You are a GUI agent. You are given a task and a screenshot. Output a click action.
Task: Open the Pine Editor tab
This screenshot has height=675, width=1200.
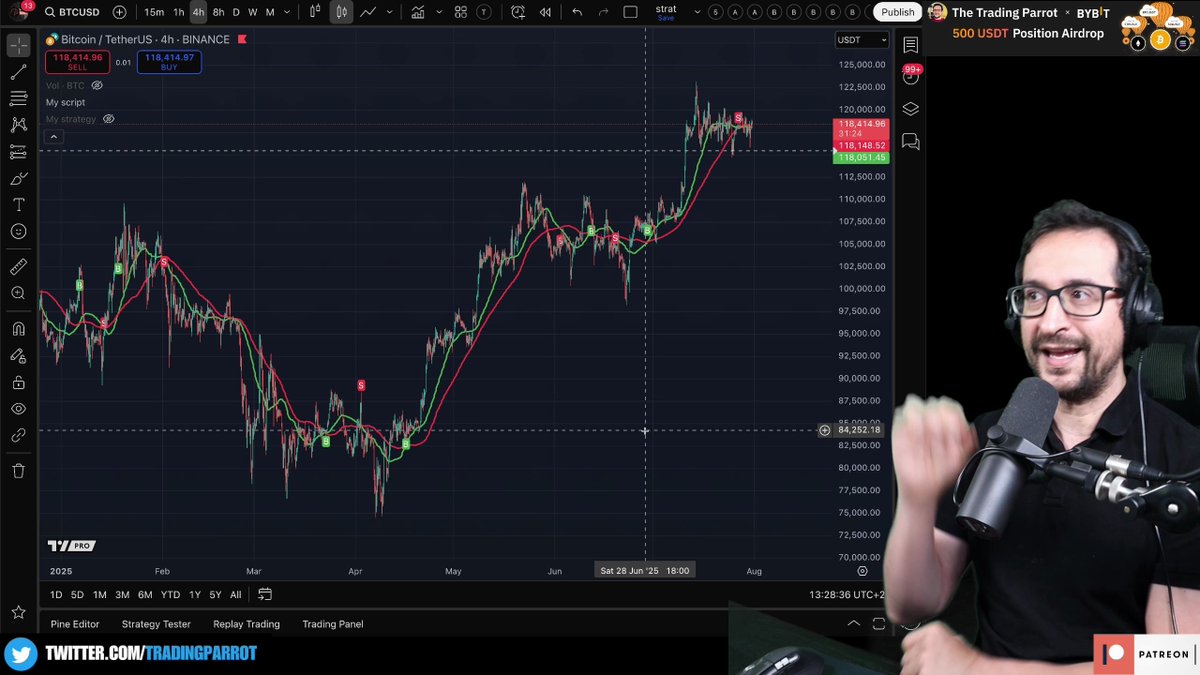(75, 624)
